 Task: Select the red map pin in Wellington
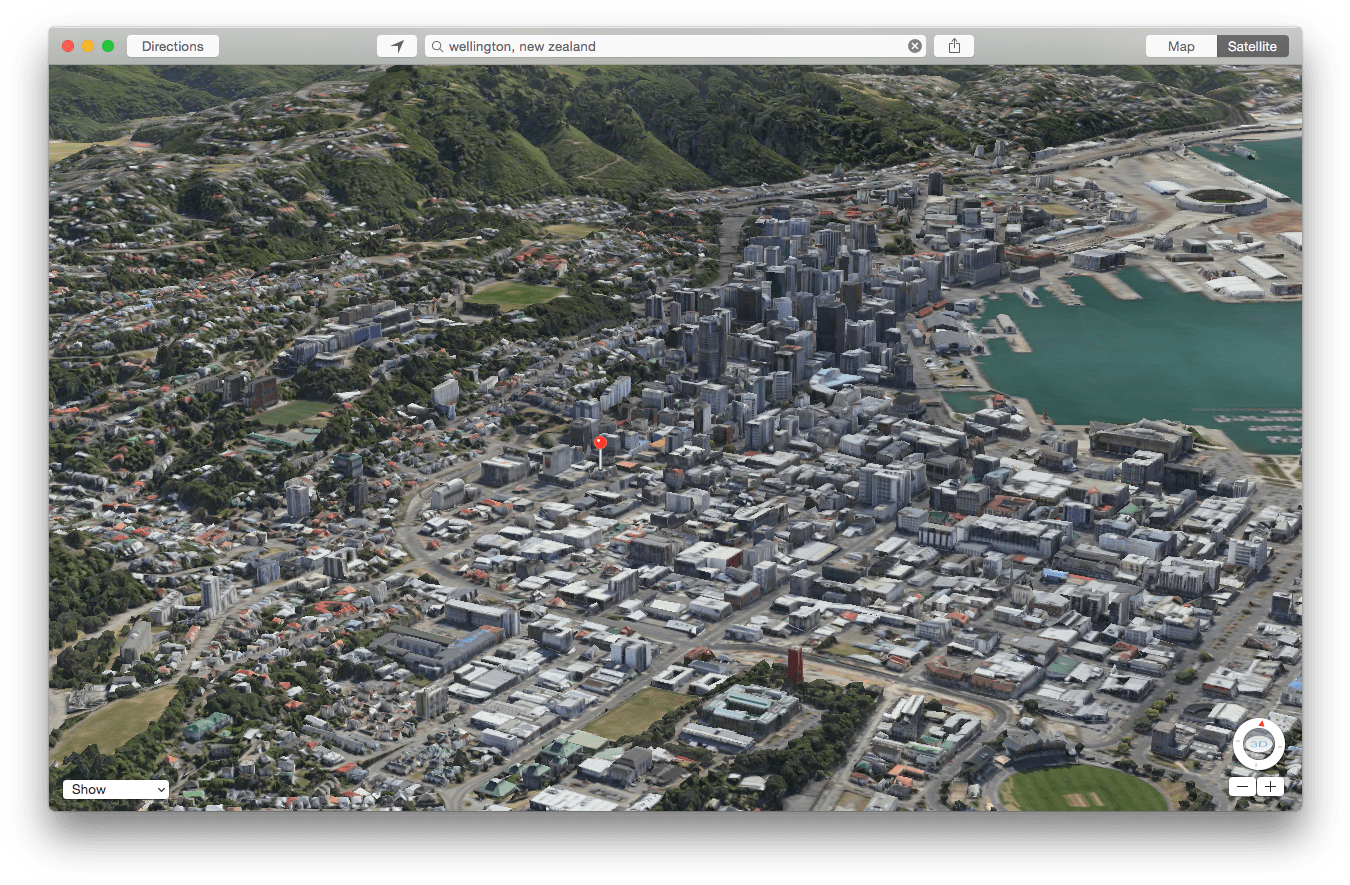click(600, 441)
